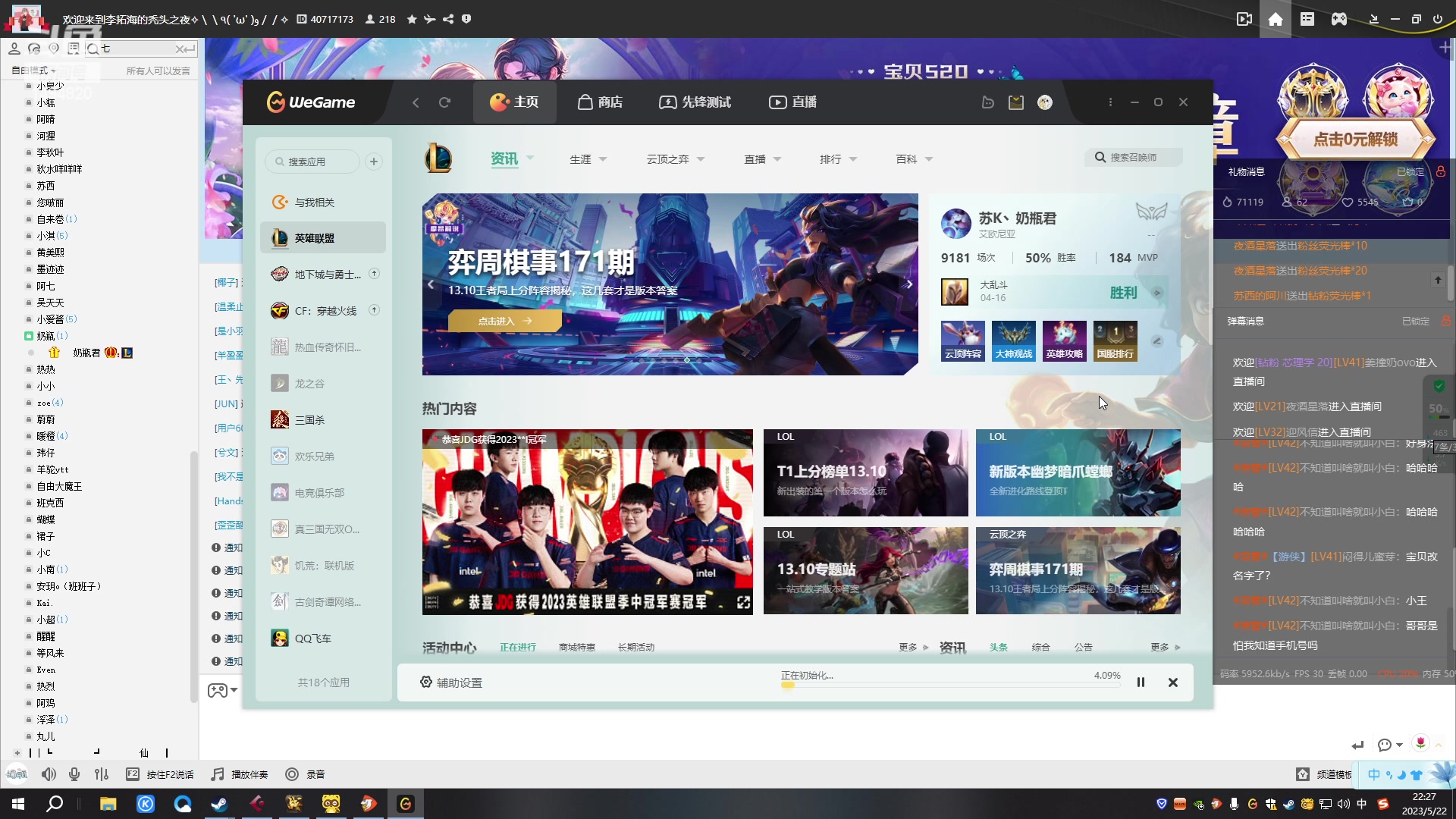Open the WeGame 商店 tab
This screenshot has height=819, width=1456.
(600, 102)
